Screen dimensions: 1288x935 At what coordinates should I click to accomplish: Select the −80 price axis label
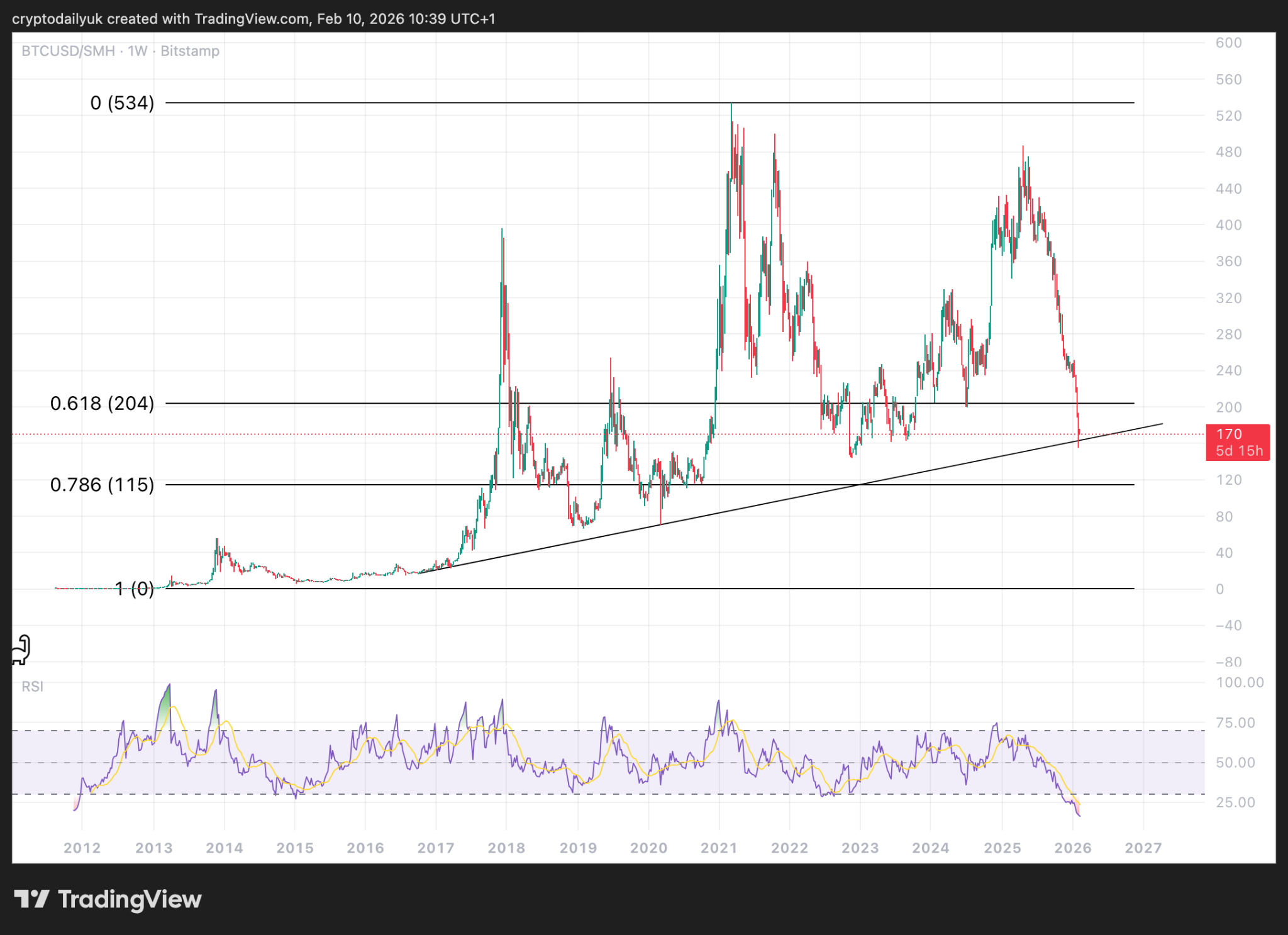[1229, 662]
